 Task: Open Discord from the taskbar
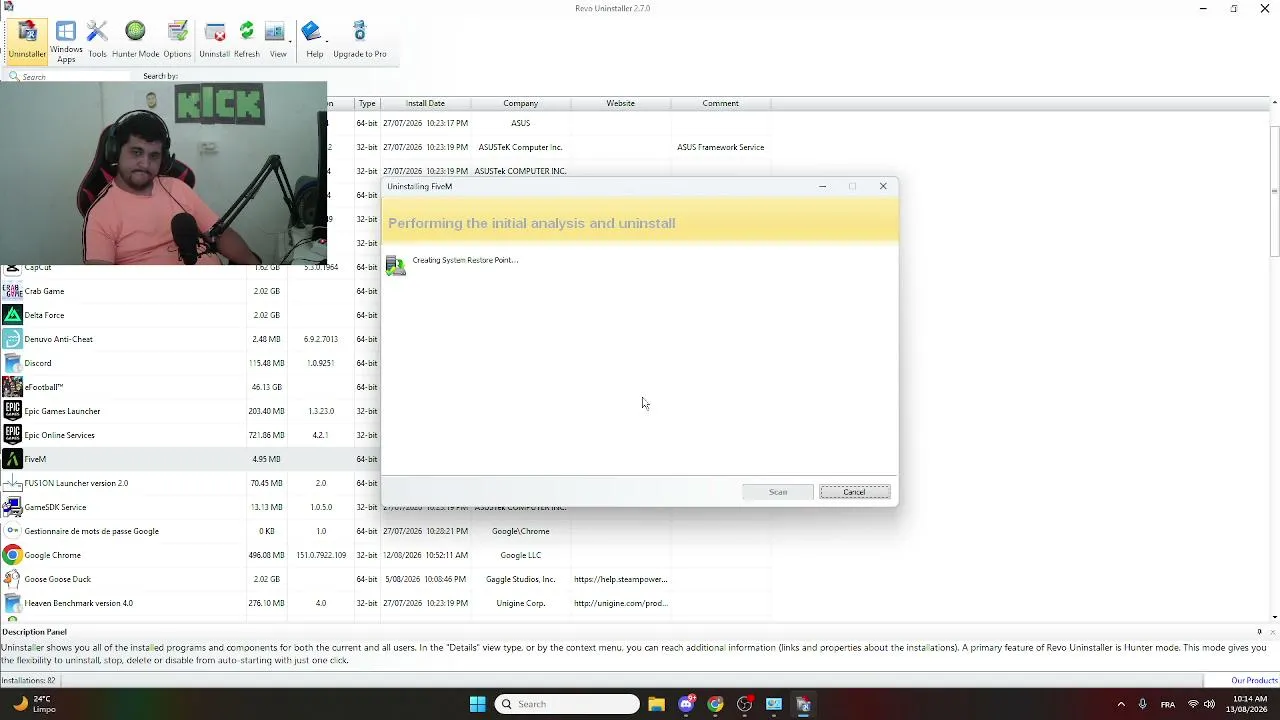pos(686,704)
